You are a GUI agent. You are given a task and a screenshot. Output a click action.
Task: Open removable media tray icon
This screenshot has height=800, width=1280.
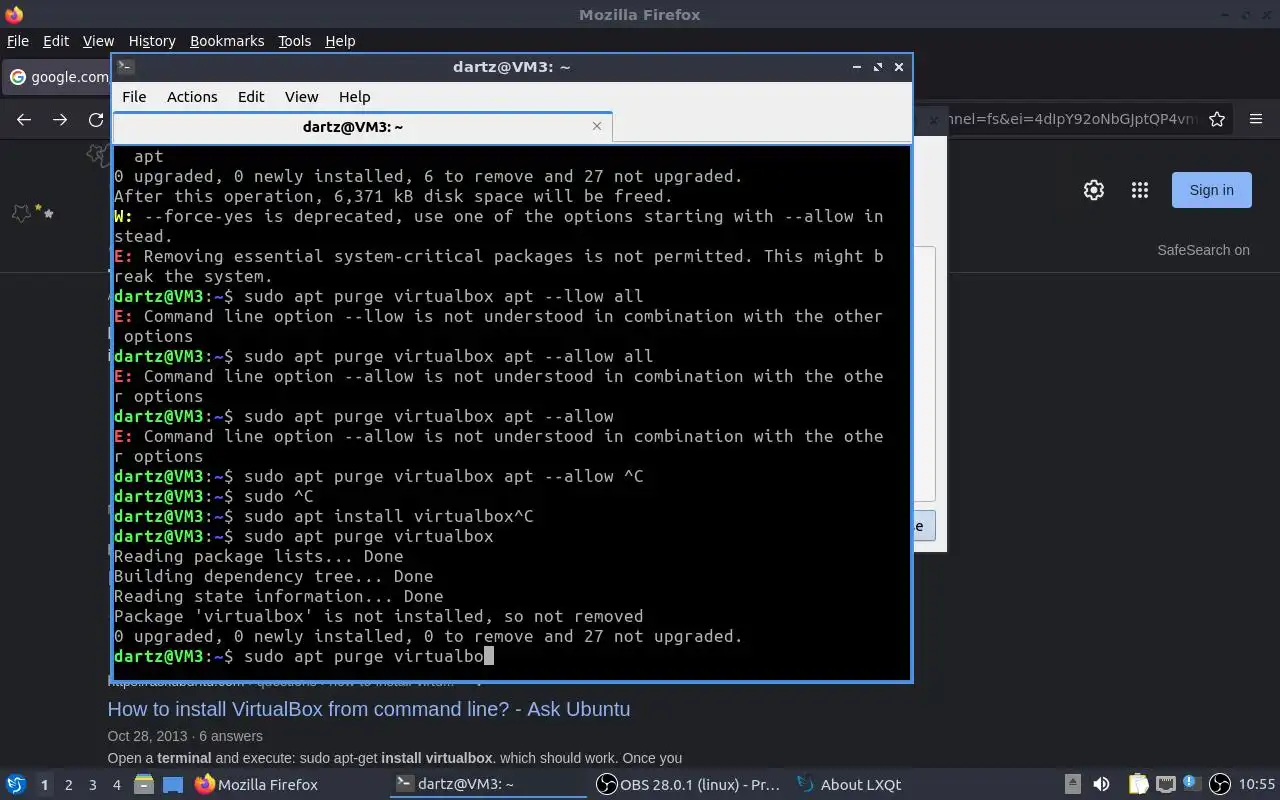[x=1072, y=784]
